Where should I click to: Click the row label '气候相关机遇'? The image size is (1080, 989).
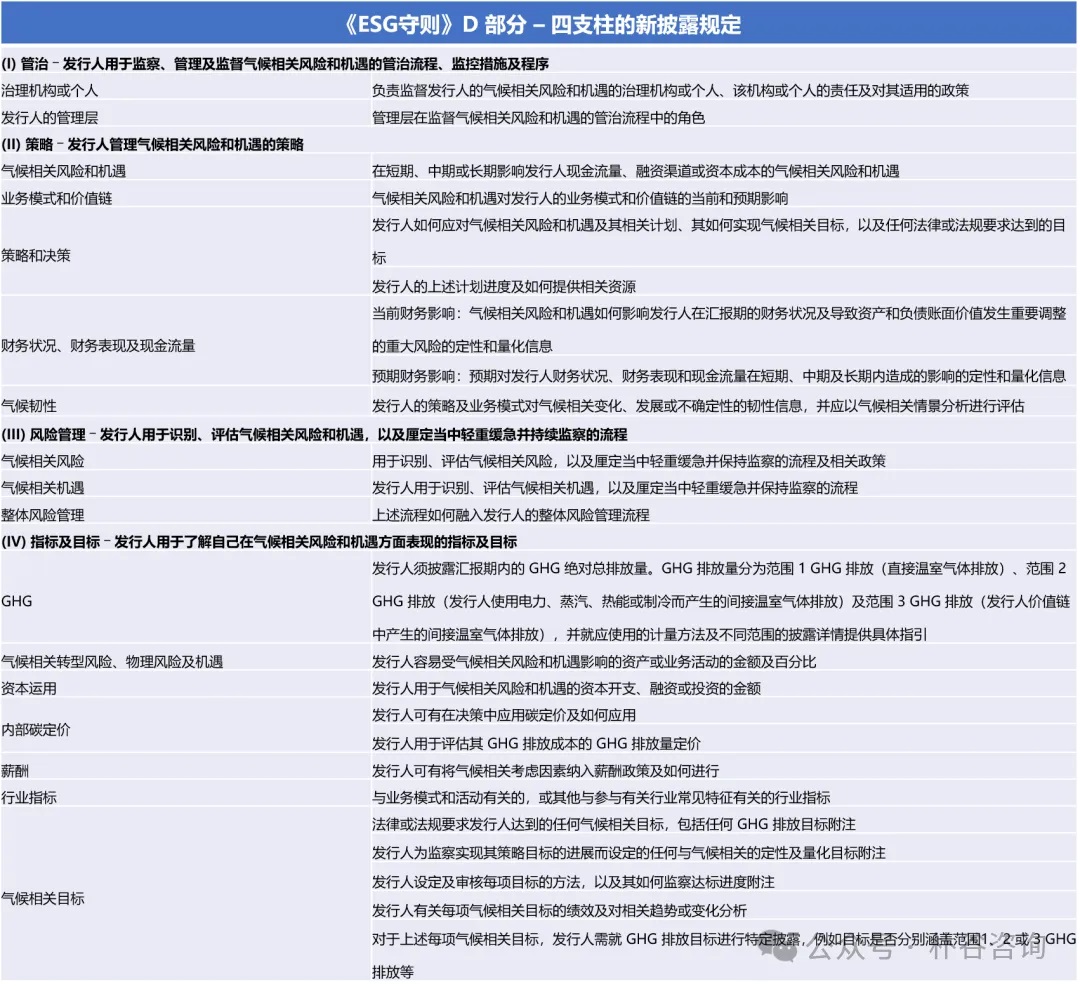(x=43, y=488)
